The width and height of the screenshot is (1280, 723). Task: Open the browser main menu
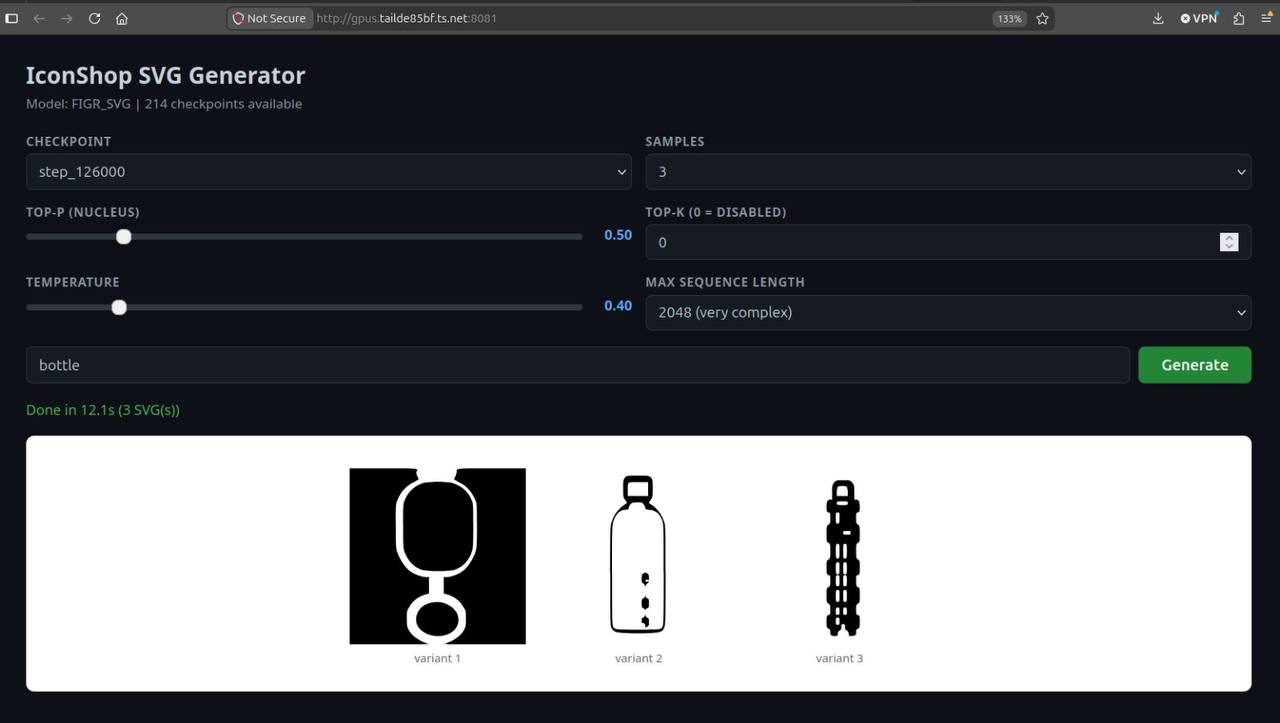pyautogui.click(x=1265, y=18)
